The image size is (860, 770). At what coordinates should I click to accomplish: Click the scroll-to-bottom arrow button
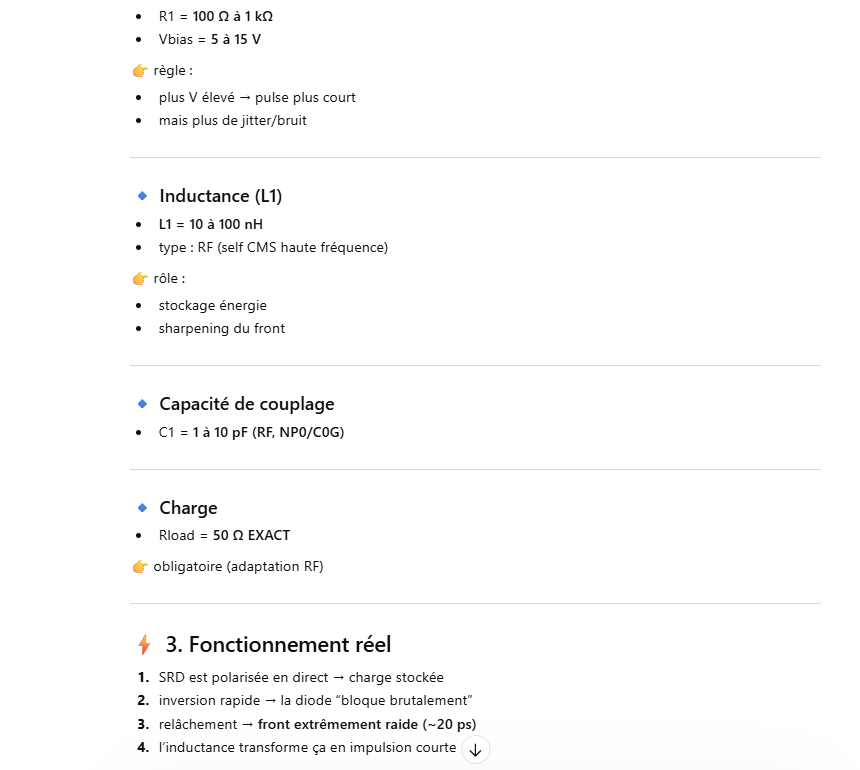tap(475, 750)
